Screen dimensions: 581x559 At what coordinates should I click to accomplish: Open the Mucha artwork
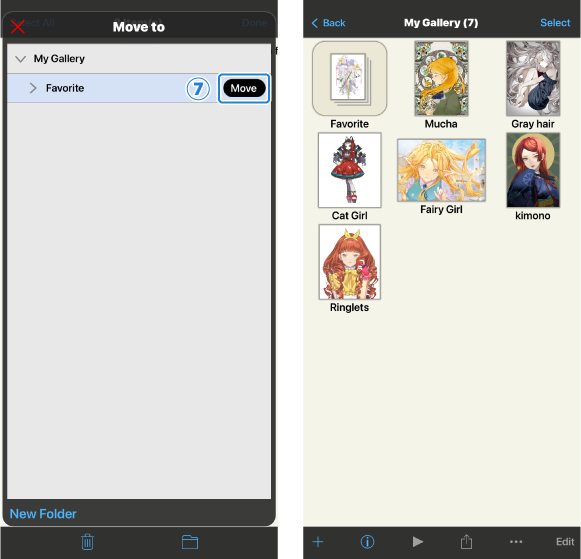click(441, 79)
